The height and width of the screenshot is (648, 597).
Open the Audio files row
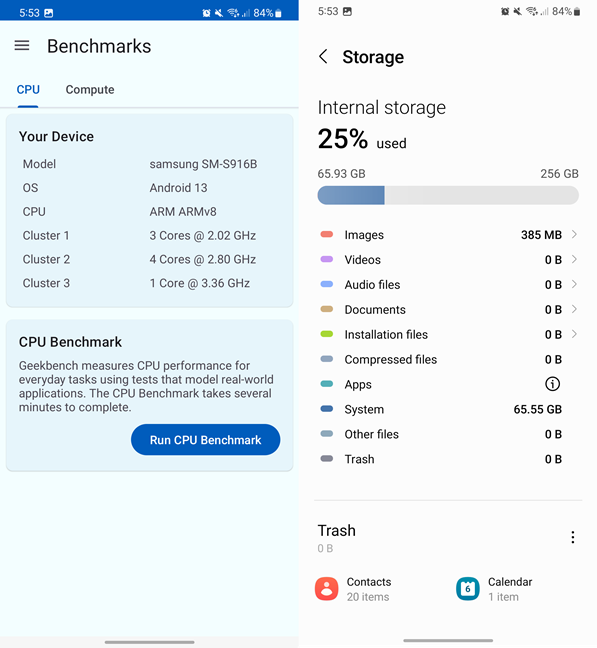point(448,284)
